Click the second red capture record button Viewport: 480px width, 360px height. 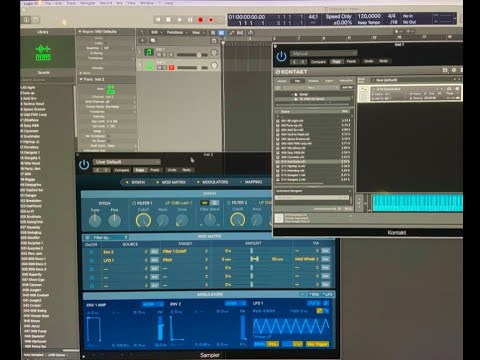tap(211, 20)
